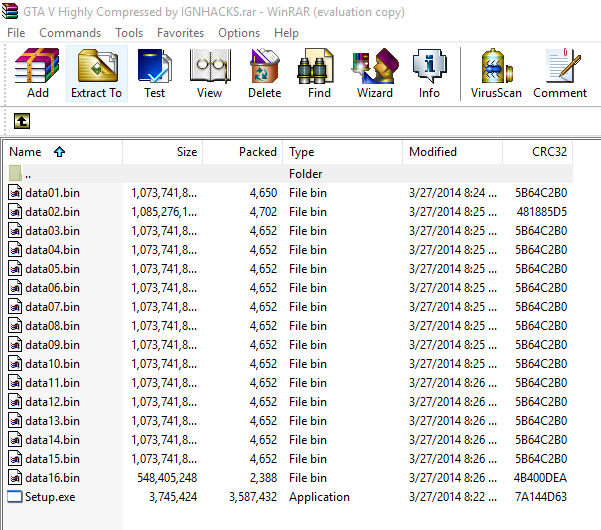Screen dimensions: 601x530
Task: Click the packed size 4,702
Action: [263, 212]
